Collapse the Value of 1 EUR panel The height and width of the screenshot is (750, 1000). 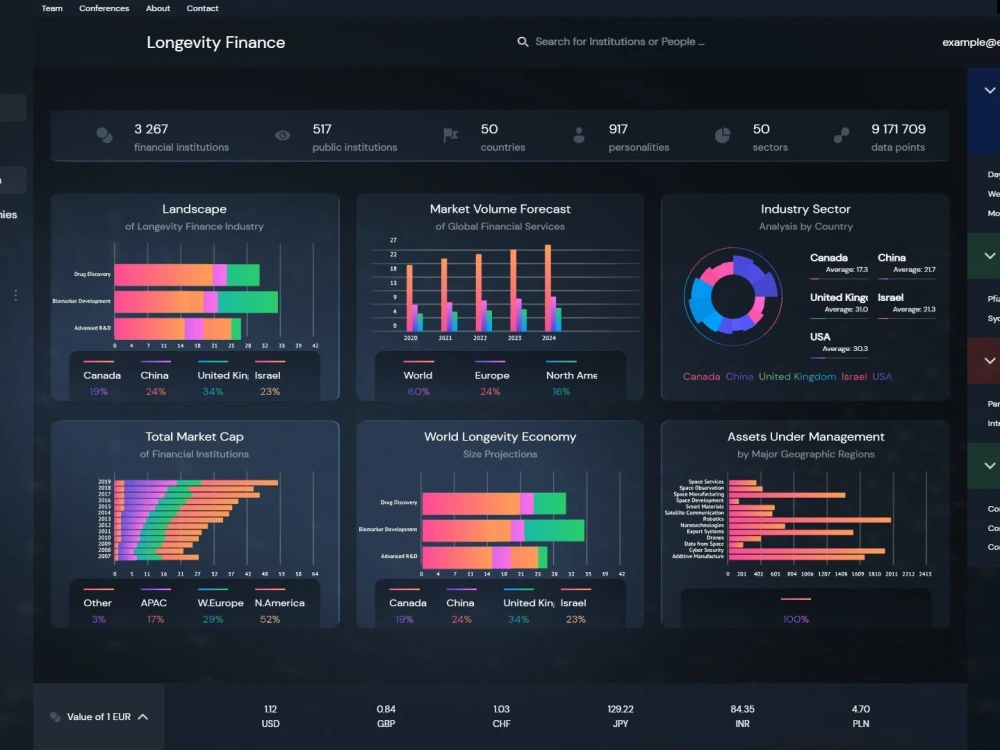click(x=143, y=715)
